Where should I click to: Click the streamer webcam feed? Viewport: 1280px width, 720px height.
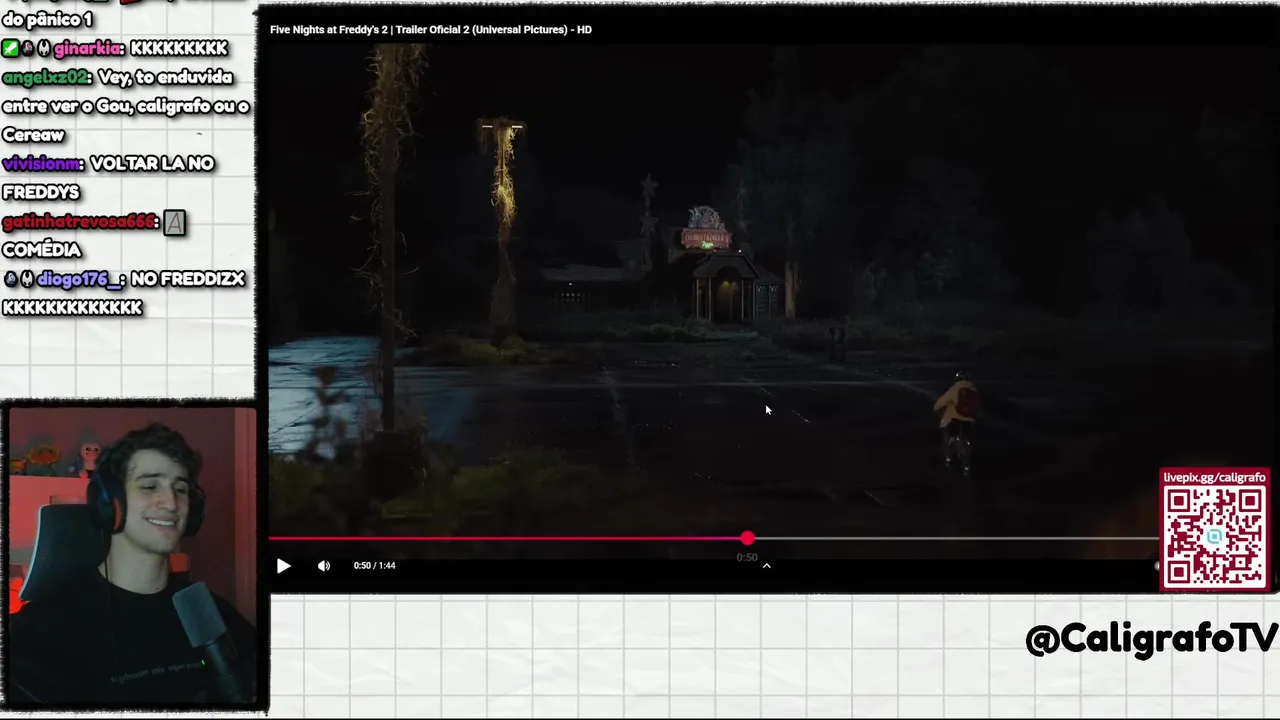(x=132, y=555)
